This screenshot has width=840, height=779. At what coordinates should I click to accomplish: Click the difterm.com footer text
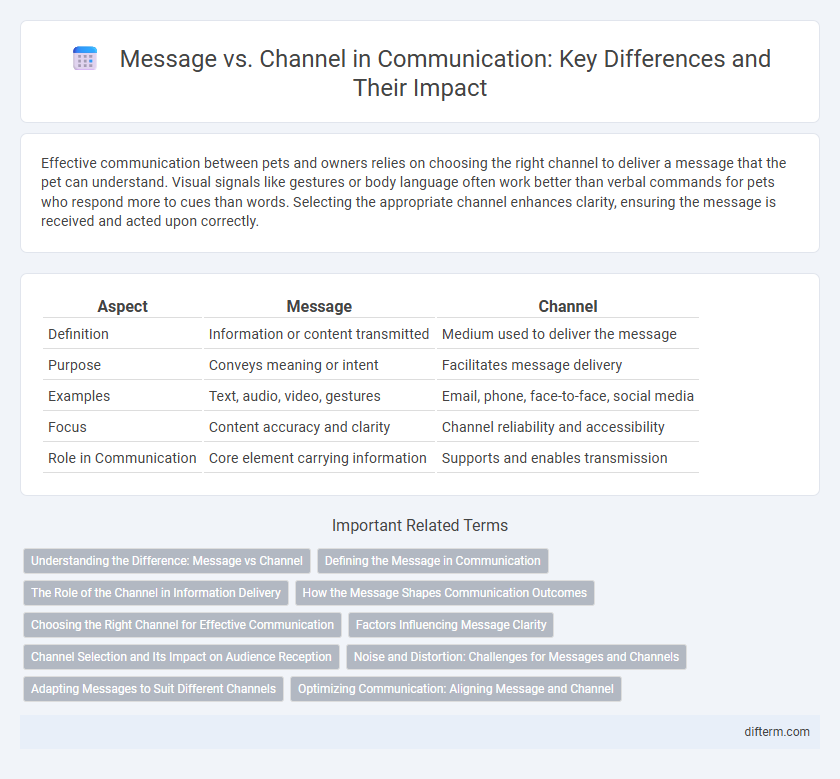coord(777,732)
